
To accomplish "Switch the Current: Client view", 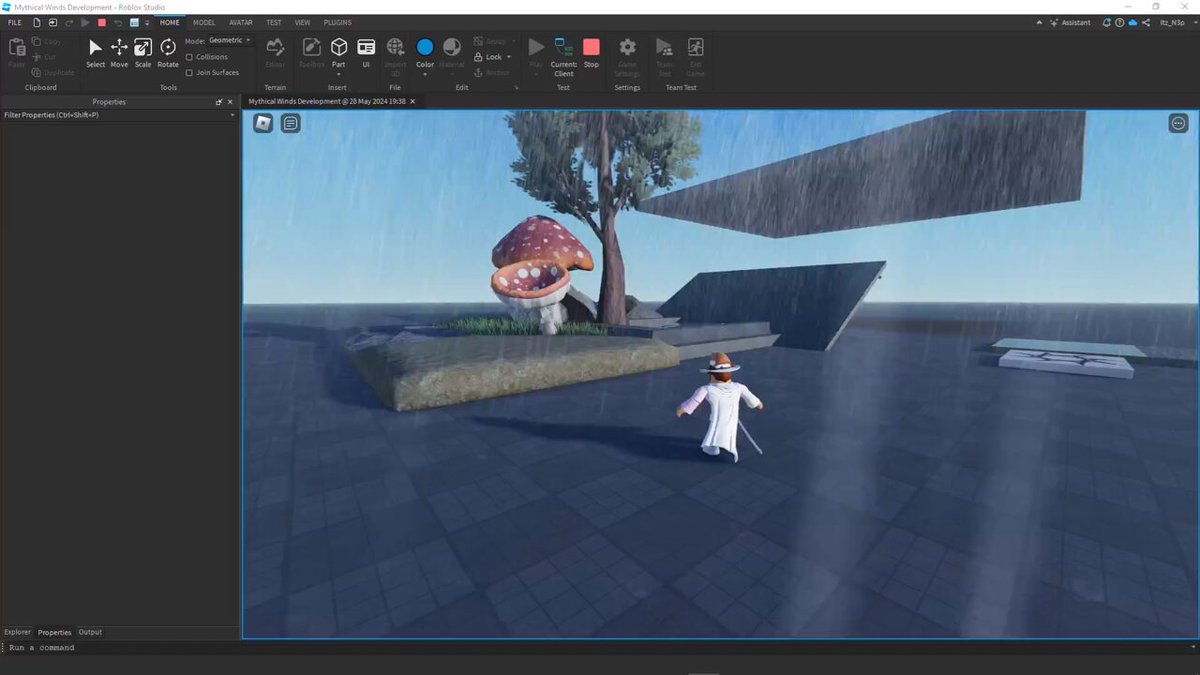I will (564, 57).
